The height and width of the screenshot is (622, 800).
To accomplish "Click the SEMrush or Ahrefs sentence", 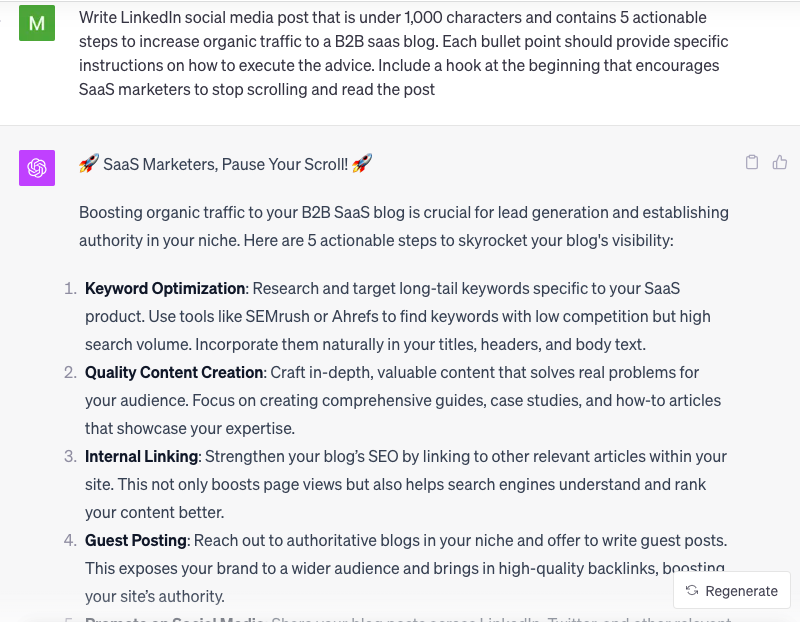I will tap(400, 316).
